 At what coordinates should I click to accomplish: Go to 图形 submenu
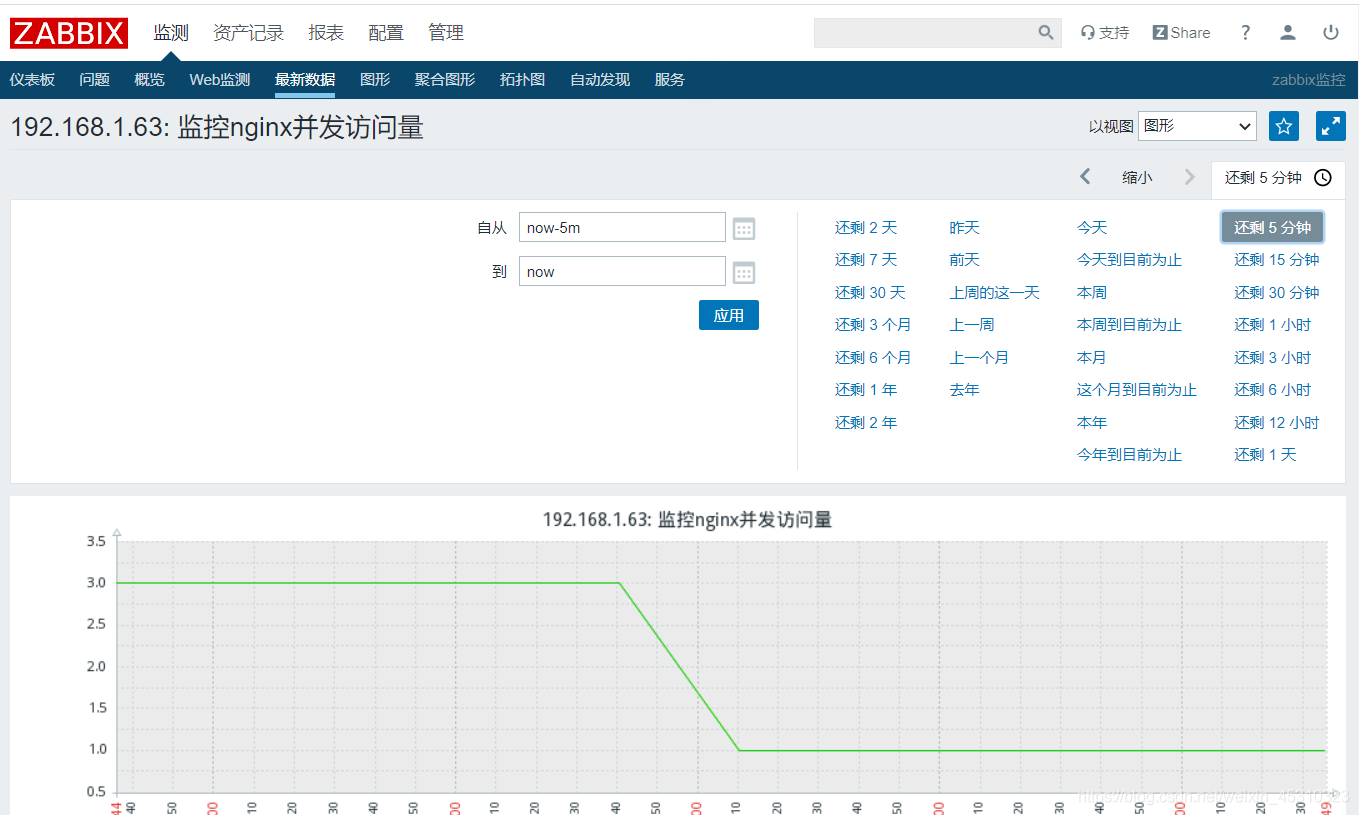(375, 80)
